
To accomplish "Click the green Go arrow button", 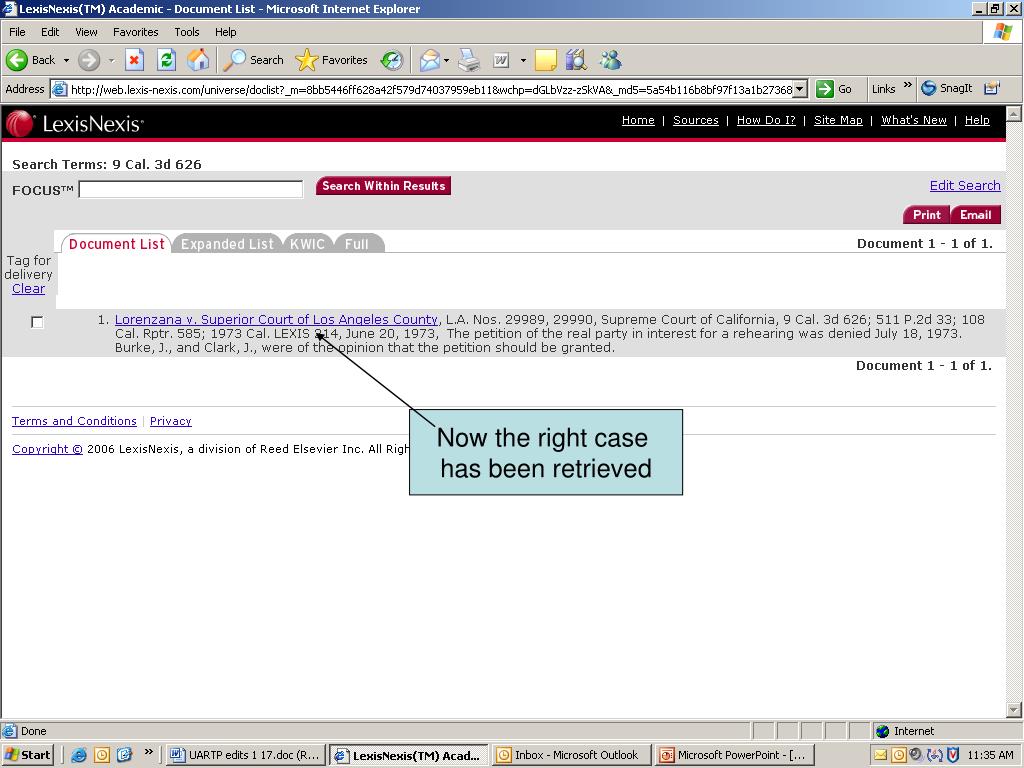I will (x=825, y=89).
